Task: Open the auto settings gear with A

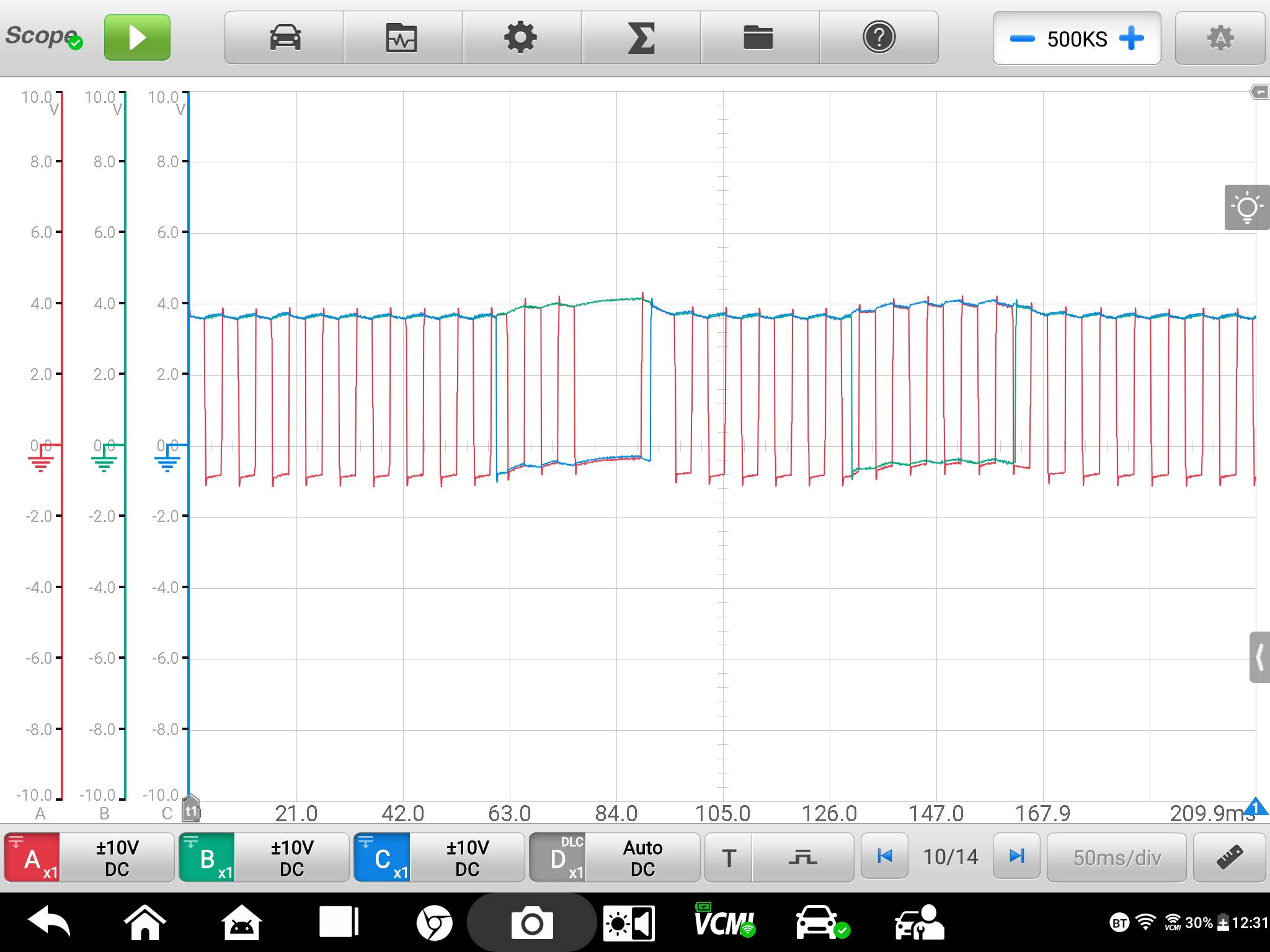Action: pos(1220,38)
